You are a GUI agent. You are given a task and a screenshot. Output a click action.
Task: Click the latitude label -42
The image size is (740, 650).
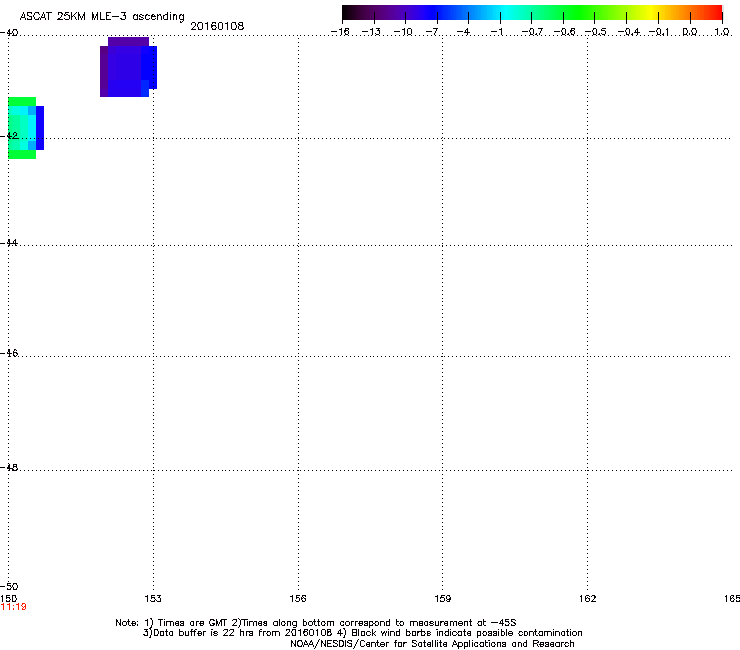pyautogui.click(x=9, y=135)
